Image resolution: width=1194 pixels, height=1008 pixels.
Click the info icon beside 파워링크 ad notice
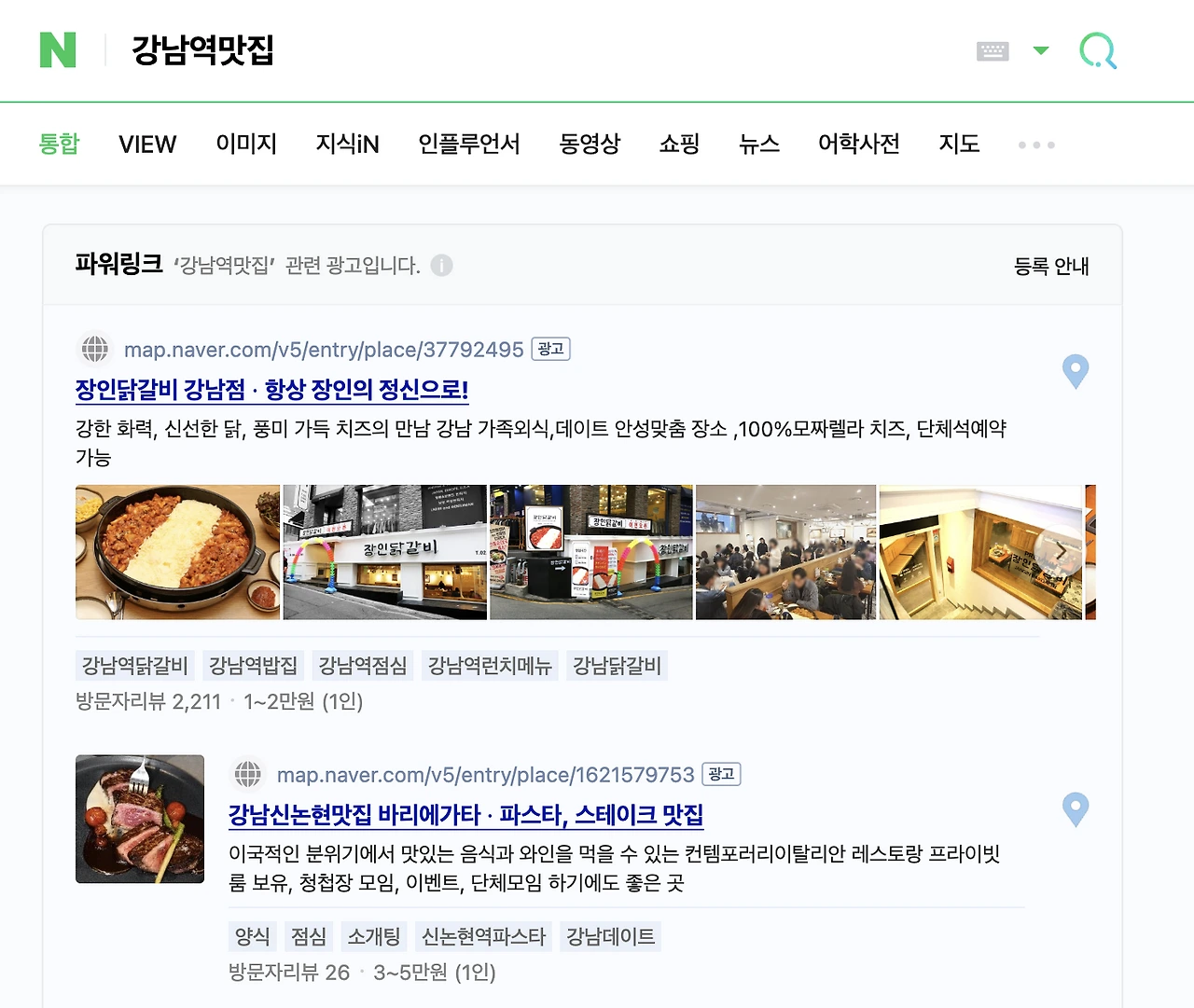pyautogui.click(x=442, y=266)
